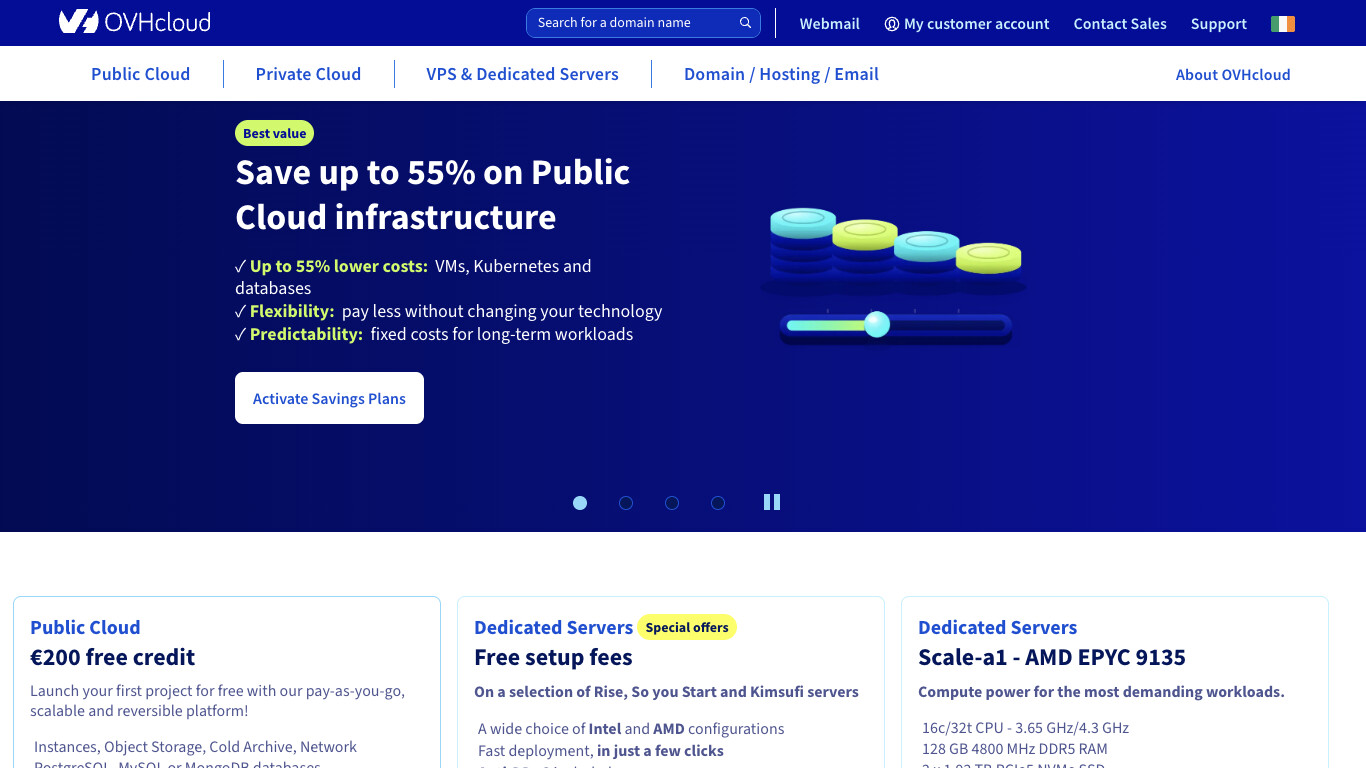
Task: Click '128 GB 4800 MHz DDR5 RAM' text
Action: click(x=1014, y=749)
